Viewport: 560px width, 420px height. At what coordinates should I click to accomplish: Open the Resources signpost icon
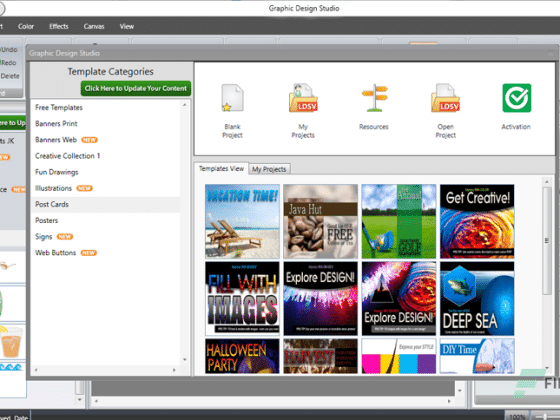[374, 98]
